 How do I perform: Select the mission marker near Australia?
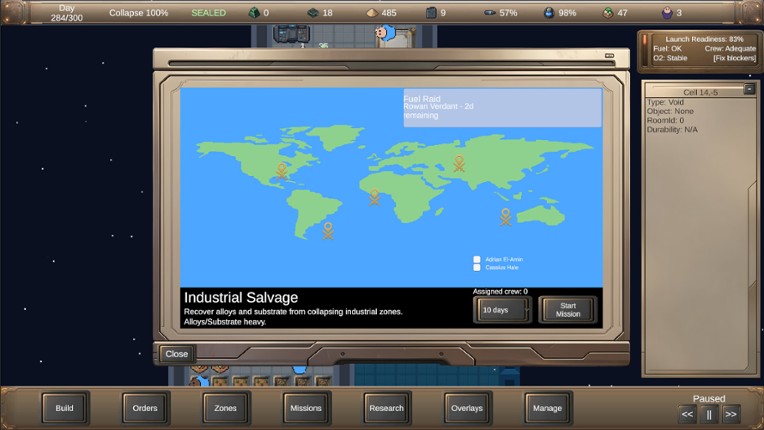[x=505, y=216]
